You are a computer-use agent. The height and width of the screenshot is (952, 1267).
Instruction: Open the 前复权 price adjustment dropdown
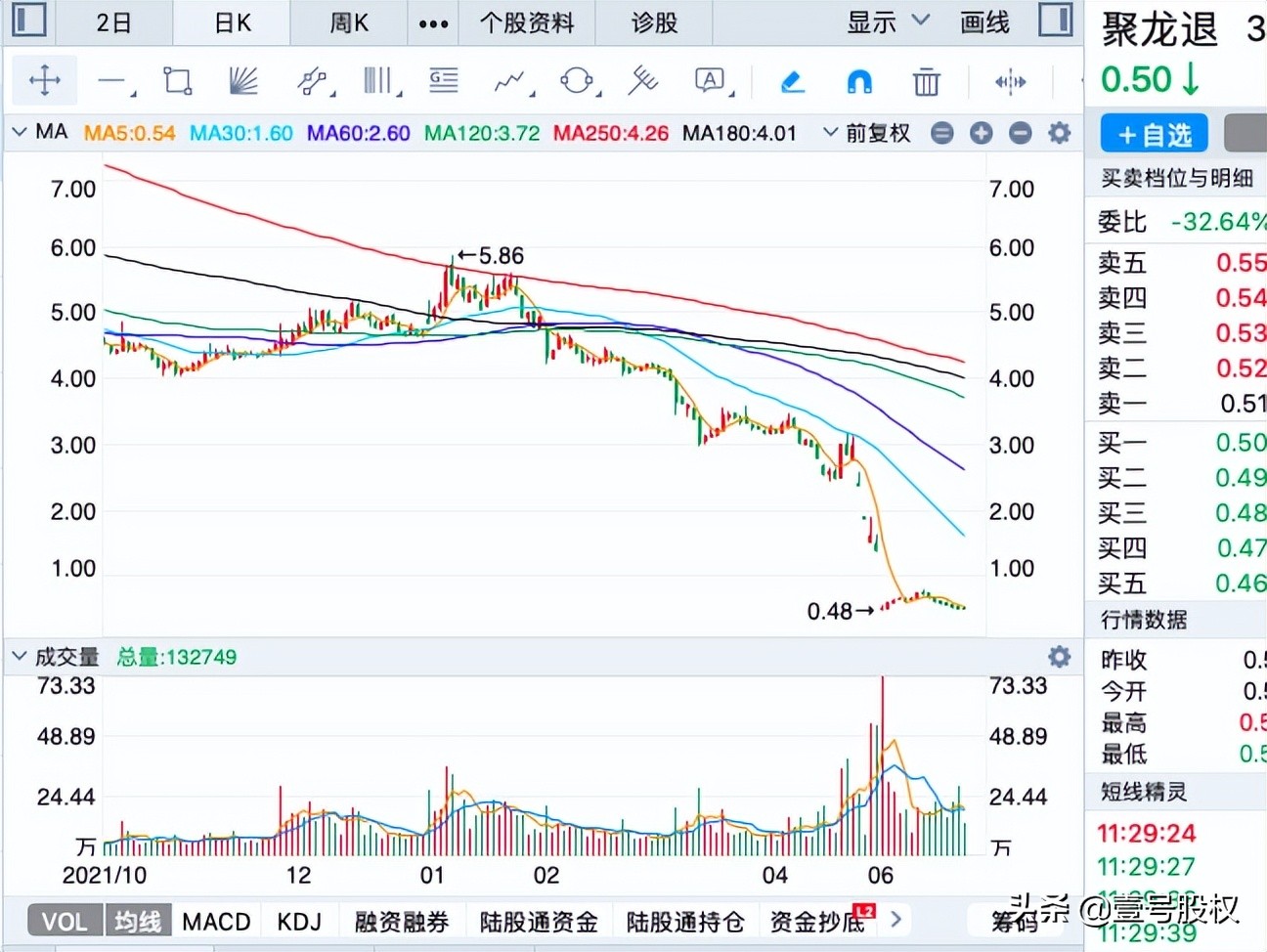(x=877, y=133)
